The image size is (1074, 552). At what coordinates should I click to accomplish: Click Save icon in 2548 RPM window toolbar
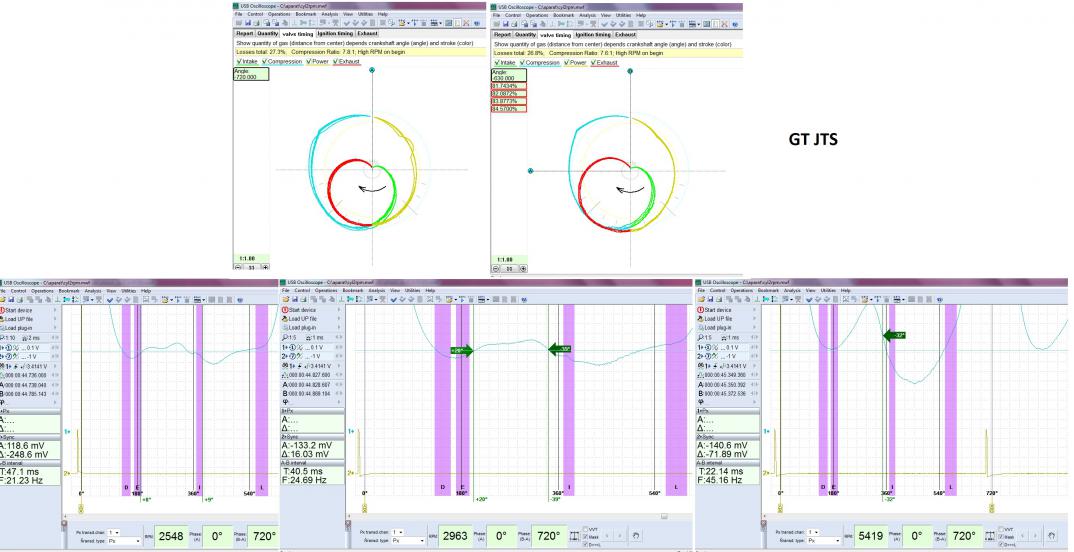[x=11, y=299]
